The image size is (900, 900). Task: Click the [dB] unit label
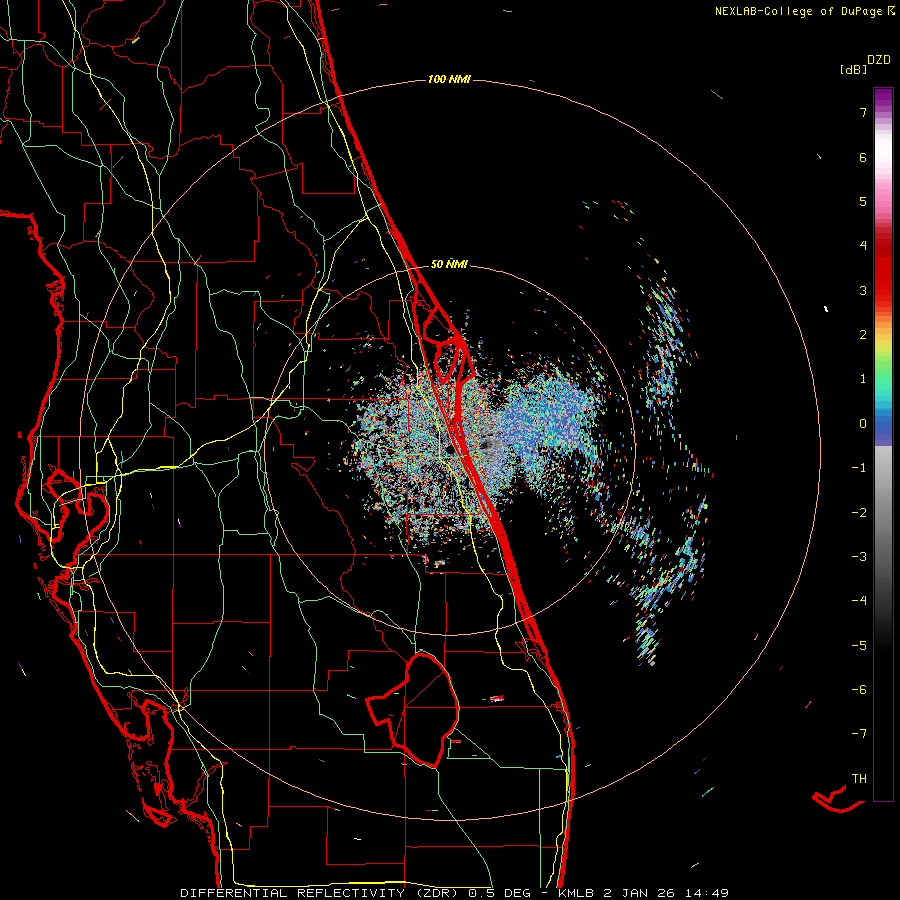click(x=853, y=69)
